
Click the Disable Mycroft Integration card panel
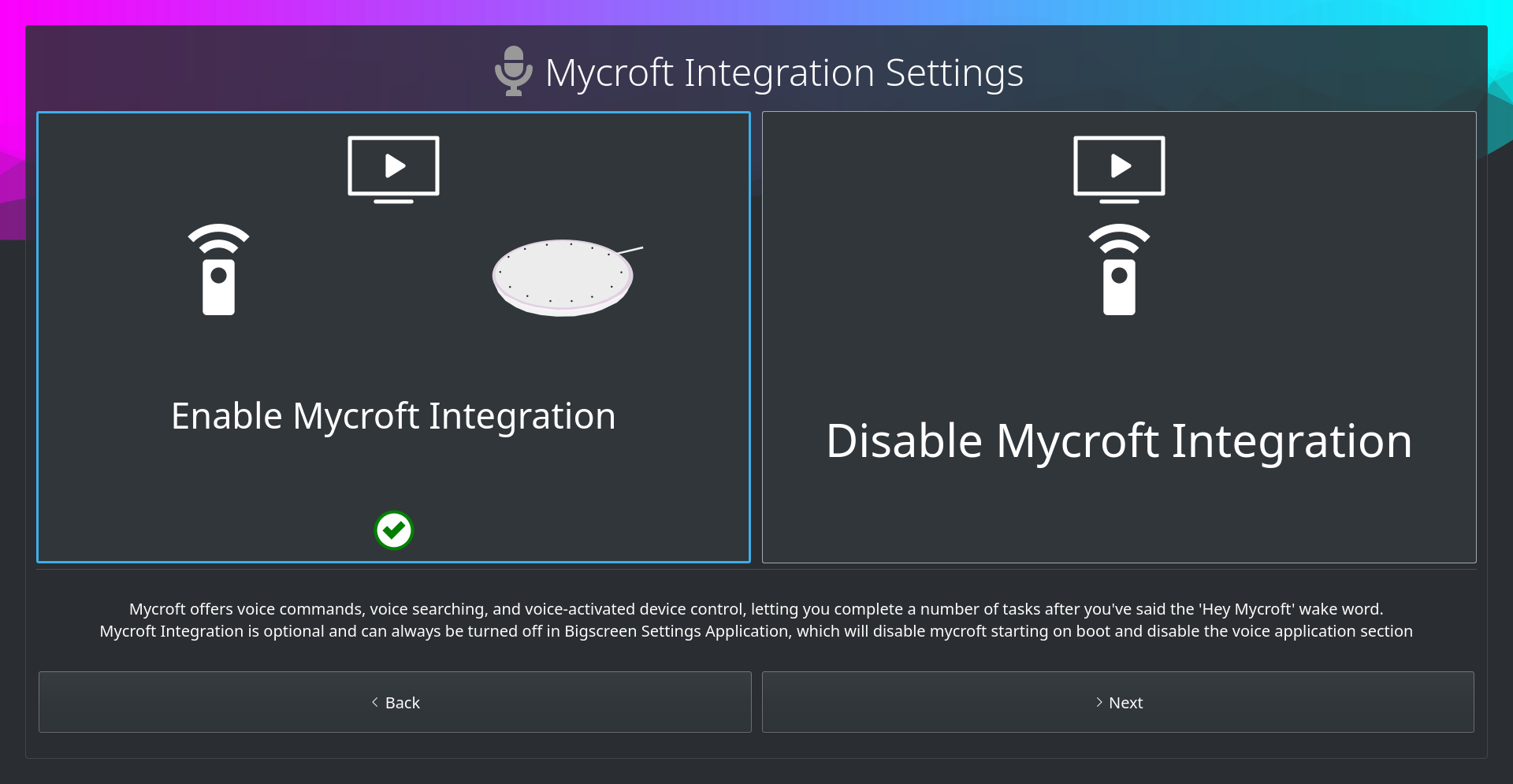(1119, 336)
